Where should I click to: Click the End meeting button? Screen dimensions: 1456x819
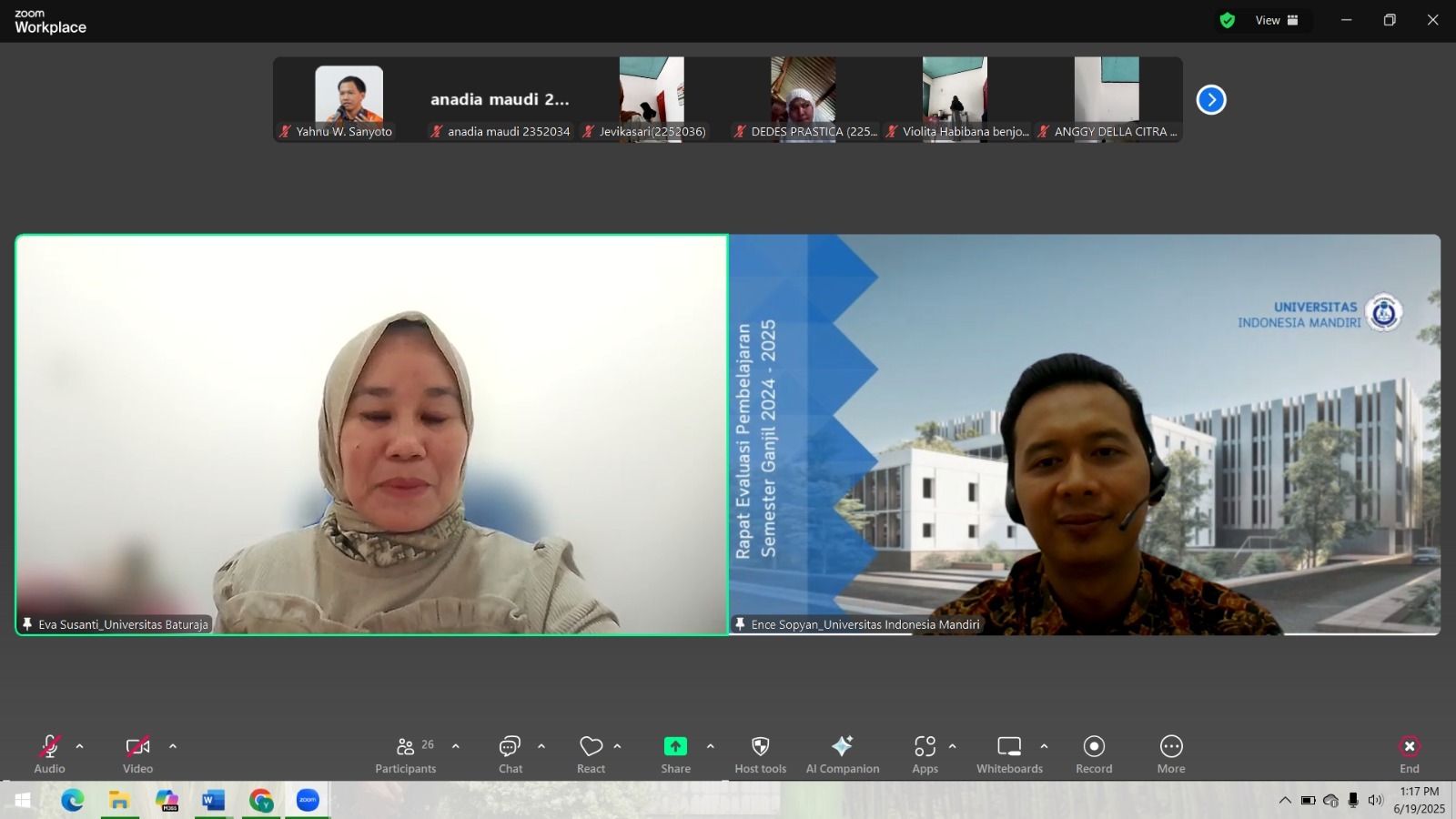(x=1409, y=754)
